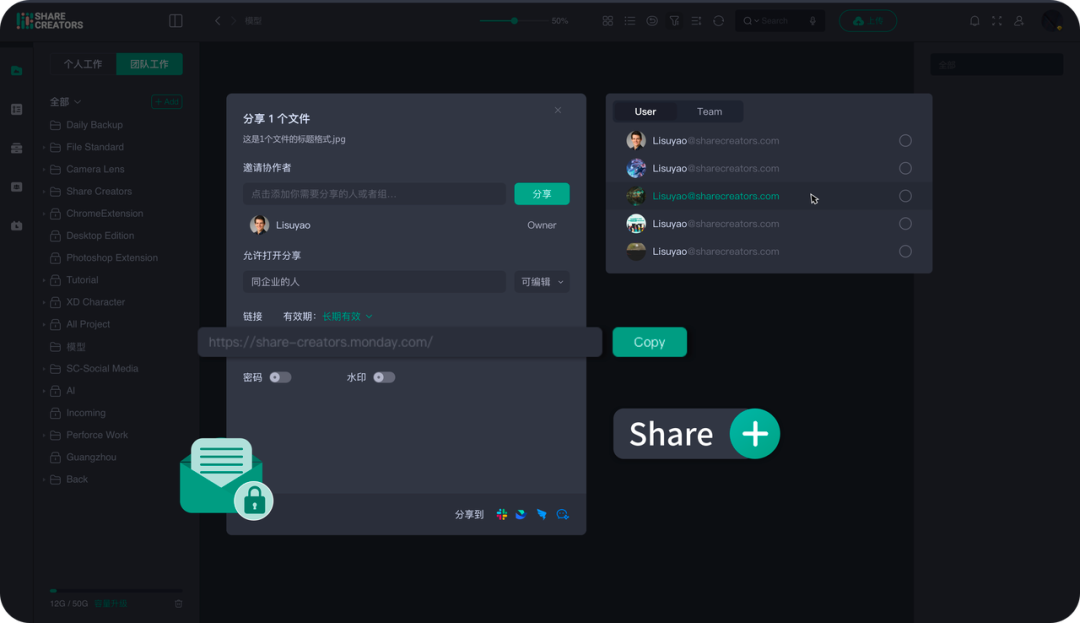The width and height of the screenshot is (1080, 623).
Task: Copy the share link
Action: click(650, 342)
